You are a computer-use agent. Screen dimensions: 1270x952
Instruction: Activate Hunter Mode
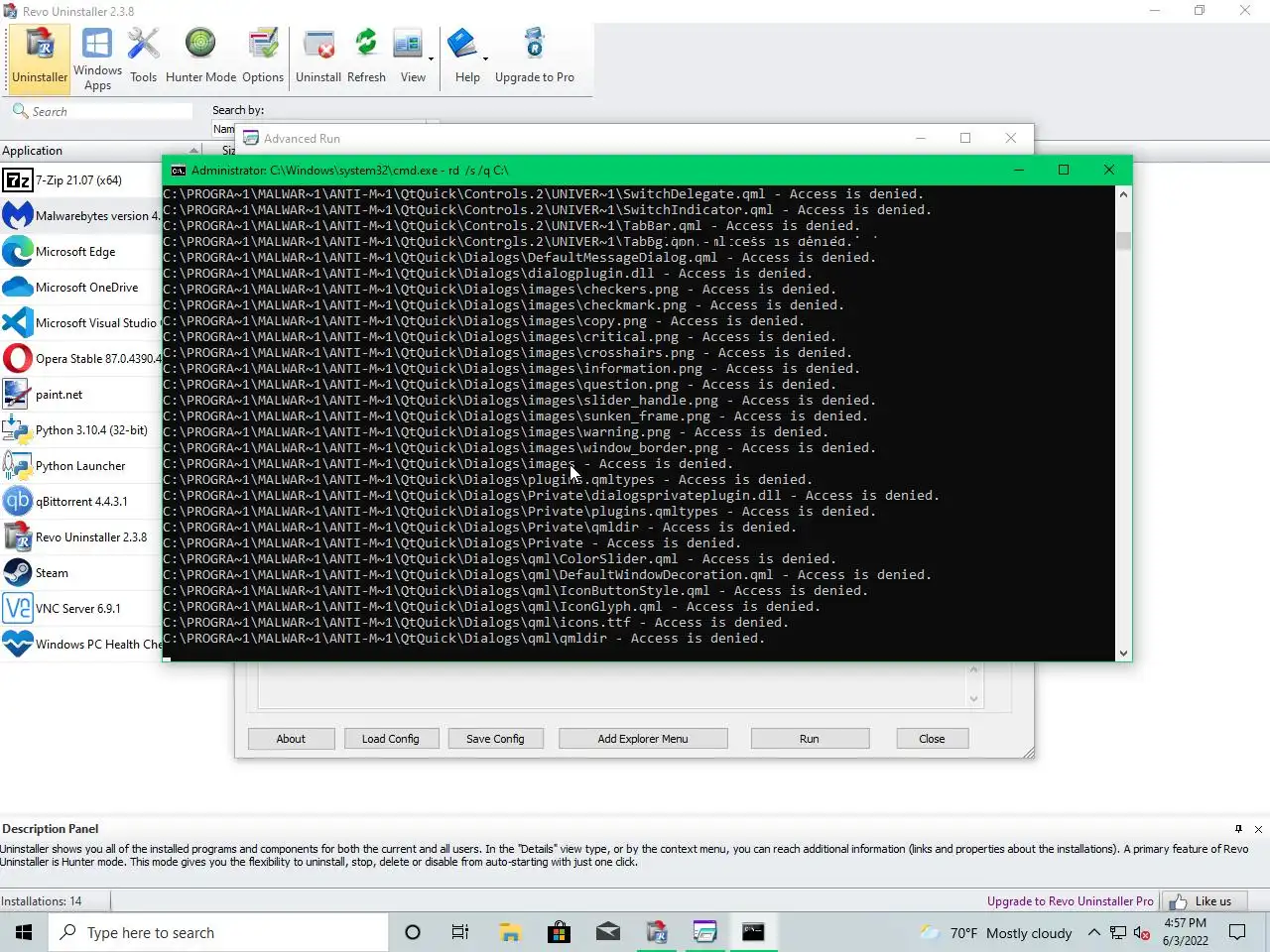(200, 58)
